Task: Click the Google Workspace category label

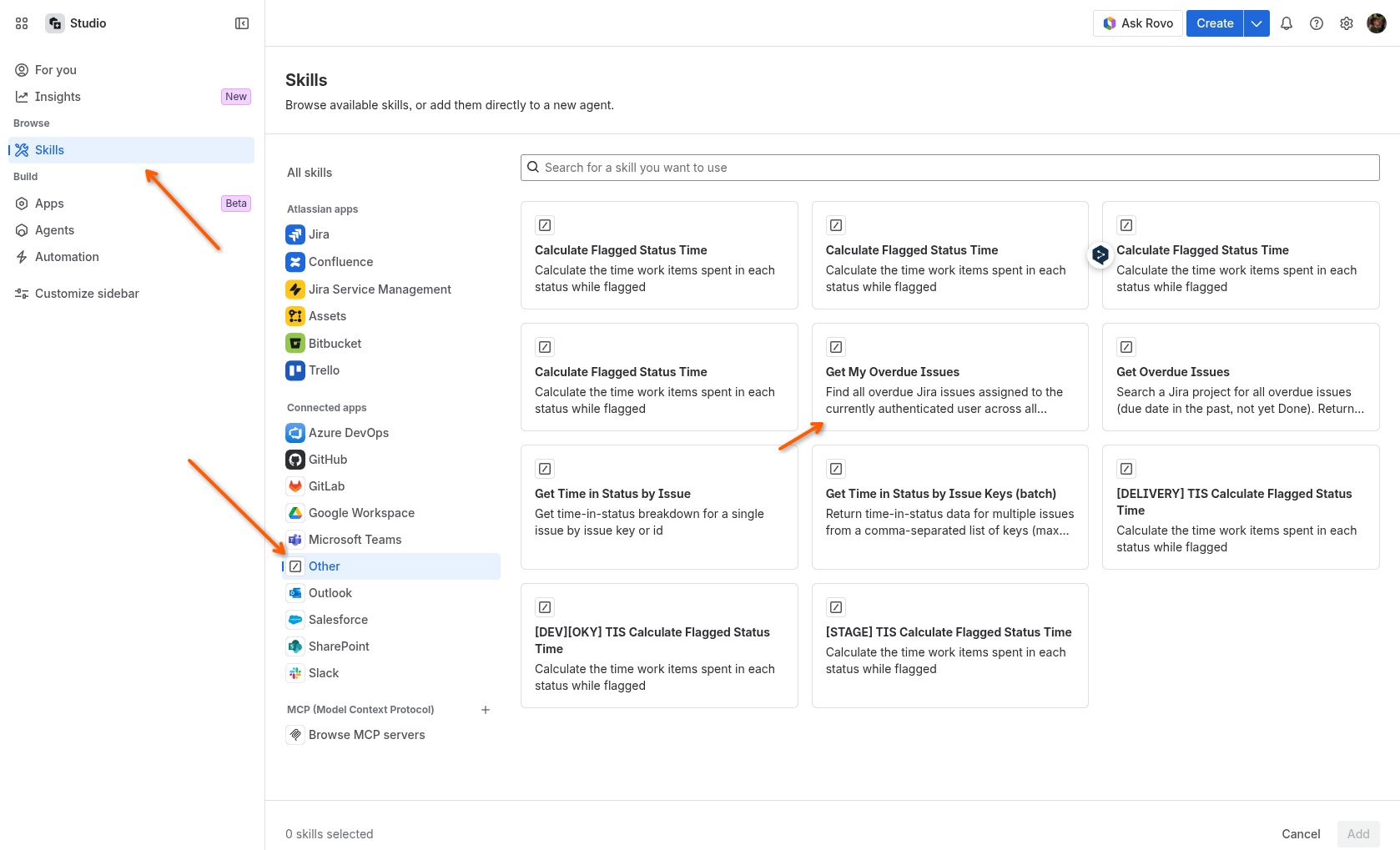Action: click(361, 513)
